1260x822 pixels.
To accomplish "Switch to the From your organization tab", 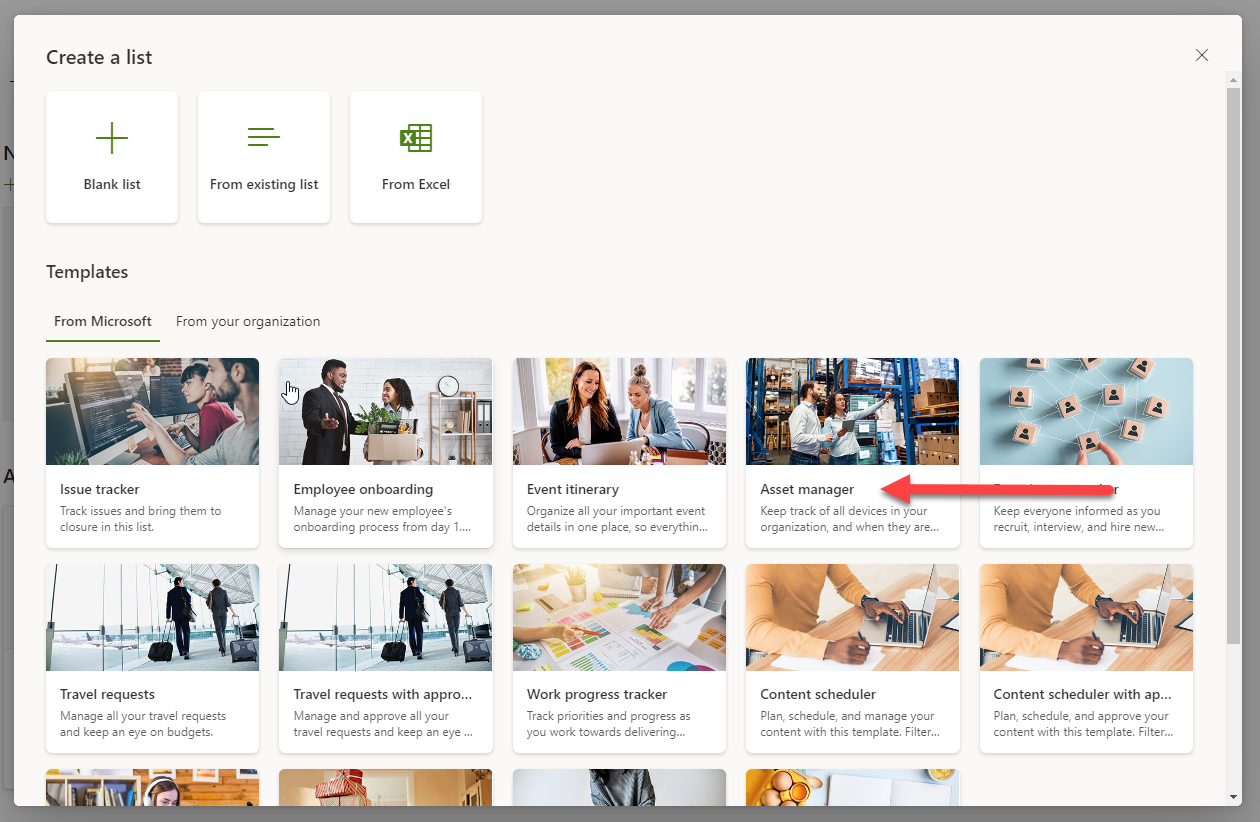I will click(247, 321).
